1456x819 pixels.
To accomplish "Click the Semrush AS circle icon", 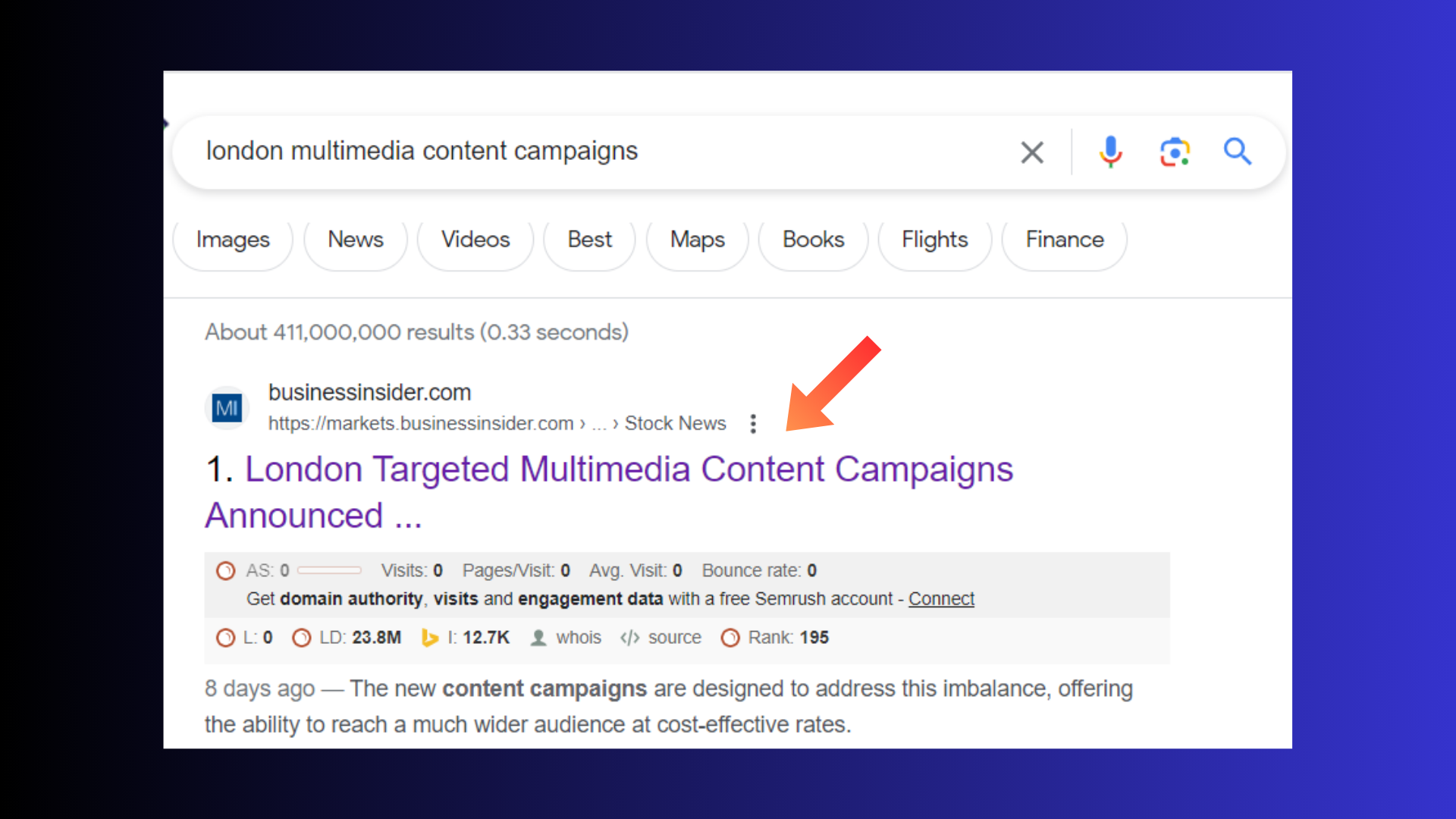I will tap(222, 570).
